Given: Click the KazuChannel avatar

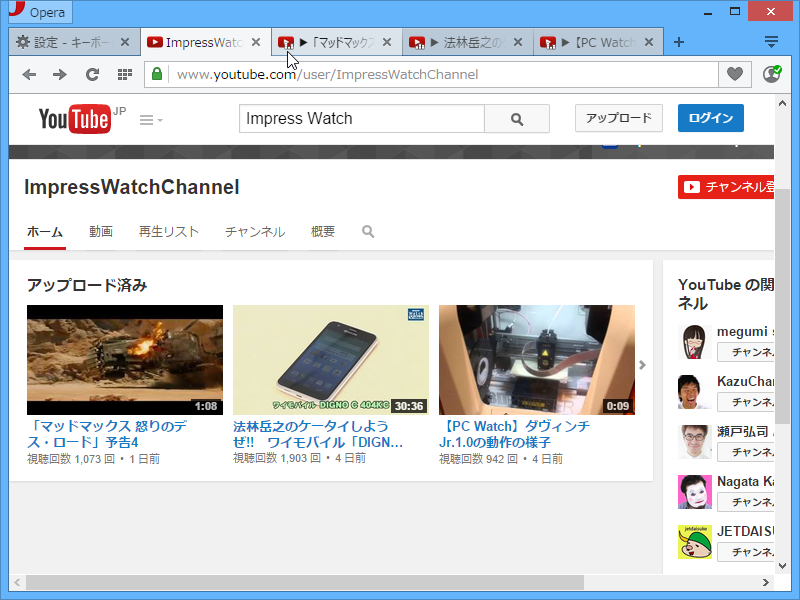Looking at the screenshot, I should click(694, 392).
